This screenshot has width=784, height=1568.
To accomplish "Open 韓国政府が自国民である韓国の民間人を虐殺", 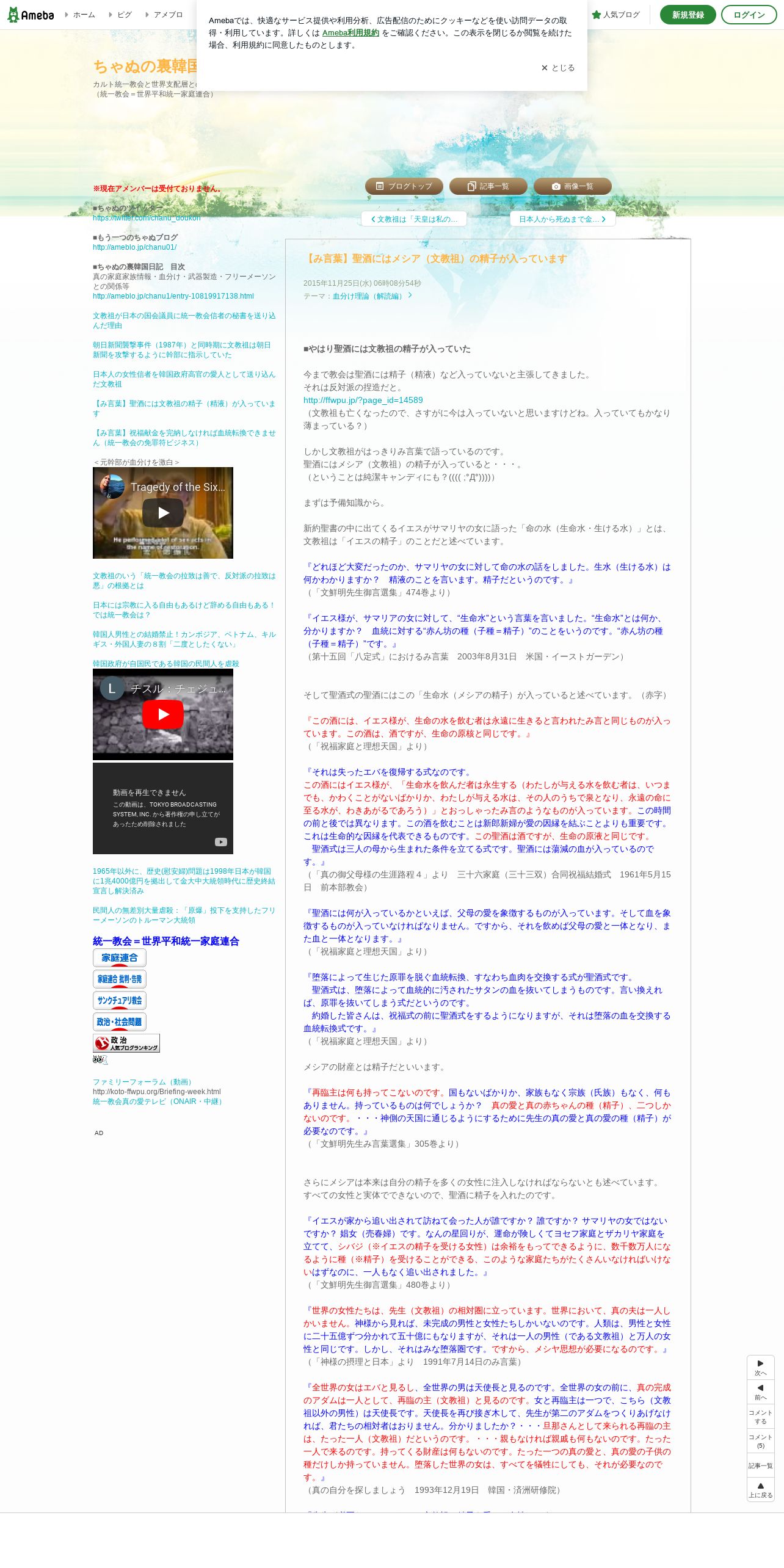I will [x=166, y=664].
